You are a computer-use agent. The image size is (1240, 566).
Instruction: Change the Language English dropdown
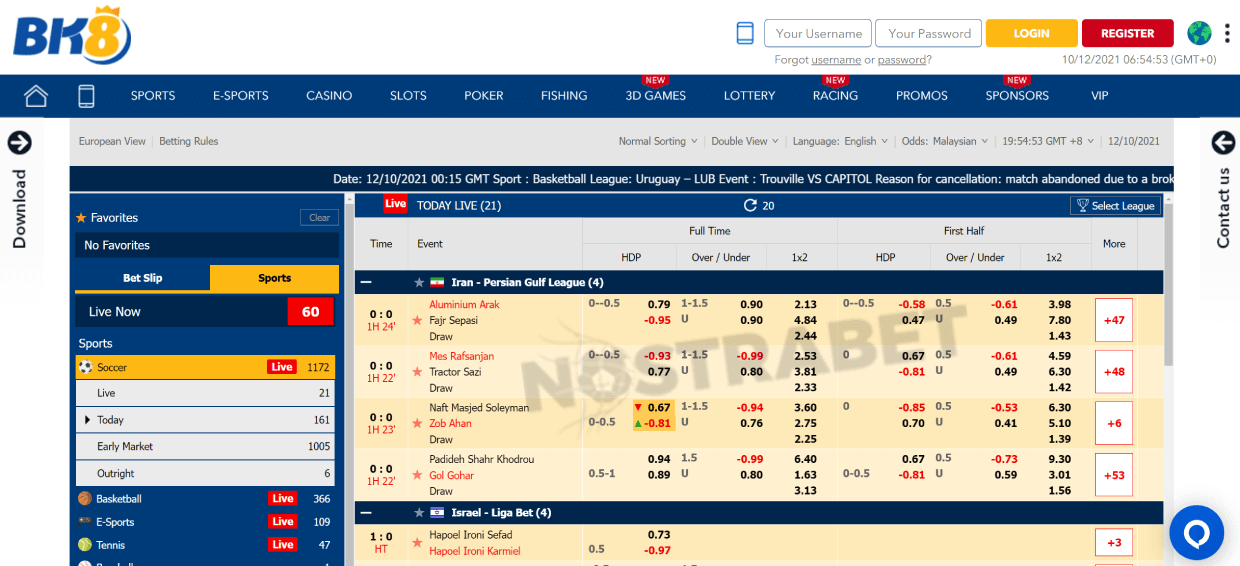point(839,141)
